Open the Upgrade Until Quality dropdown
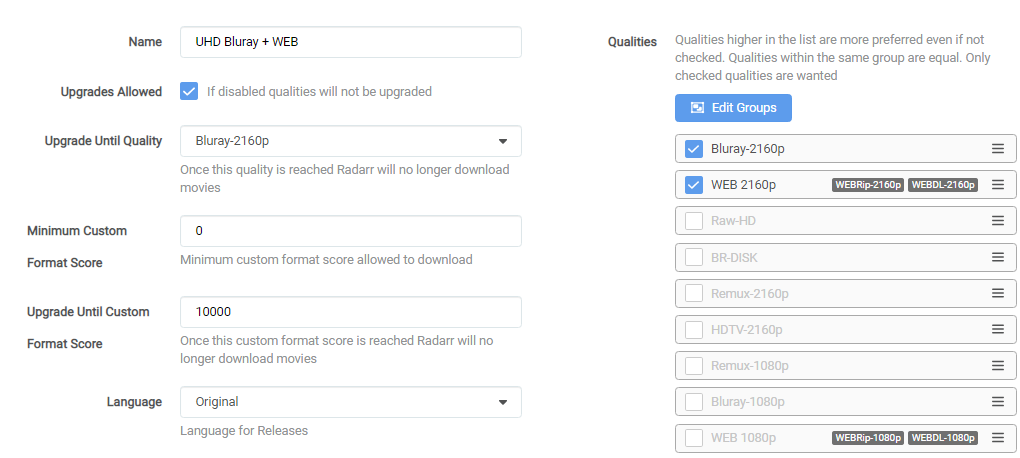 (x=350, y=141)
